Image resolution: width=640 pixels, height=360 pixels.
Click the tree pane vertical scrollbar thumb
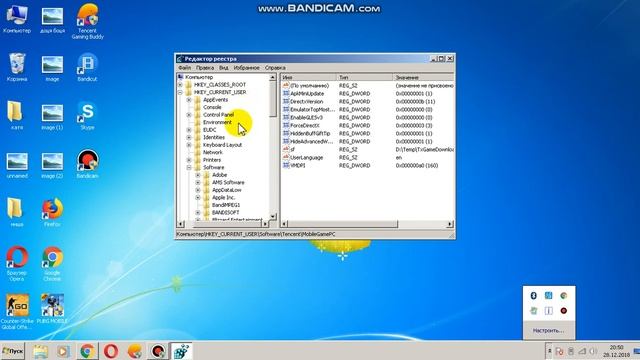click(x=273, y=98)
